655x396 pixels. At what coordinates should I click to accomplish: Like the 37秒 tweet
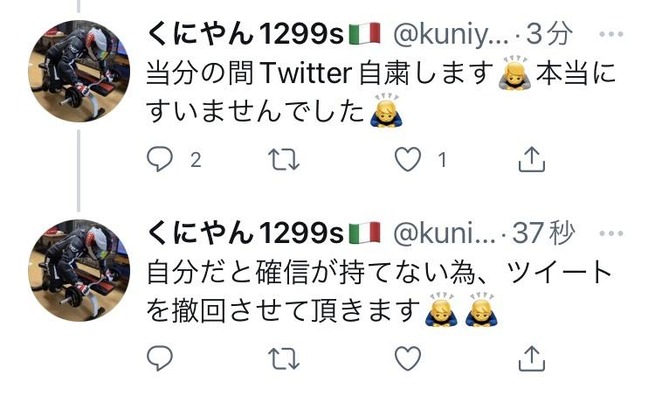click(x=408, y=359)
